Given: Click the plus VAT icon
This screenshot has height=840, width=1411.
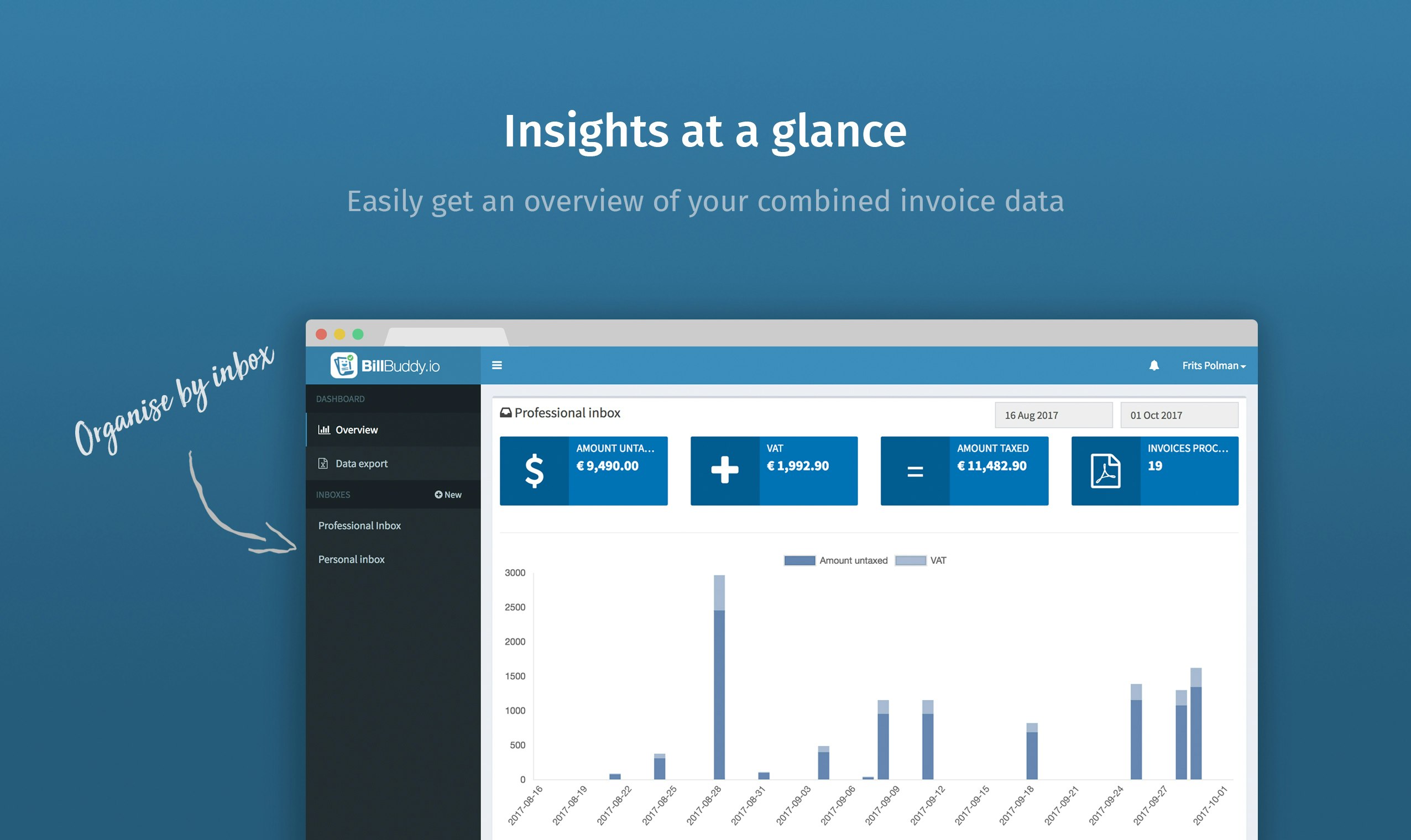Looking at the screenshot, I should click(724, 471).
